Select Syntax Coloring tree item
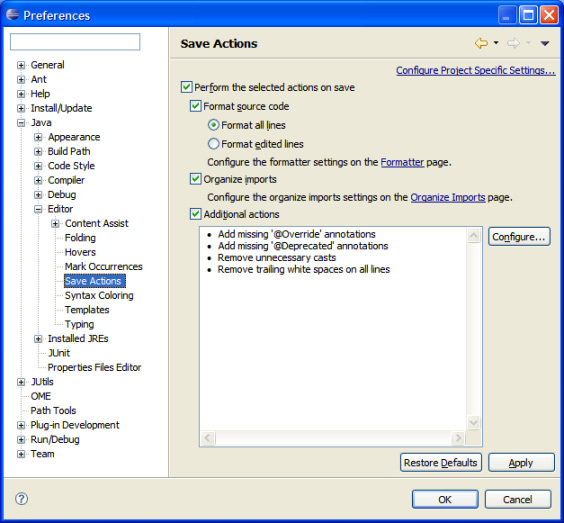 tap(99, 295)
